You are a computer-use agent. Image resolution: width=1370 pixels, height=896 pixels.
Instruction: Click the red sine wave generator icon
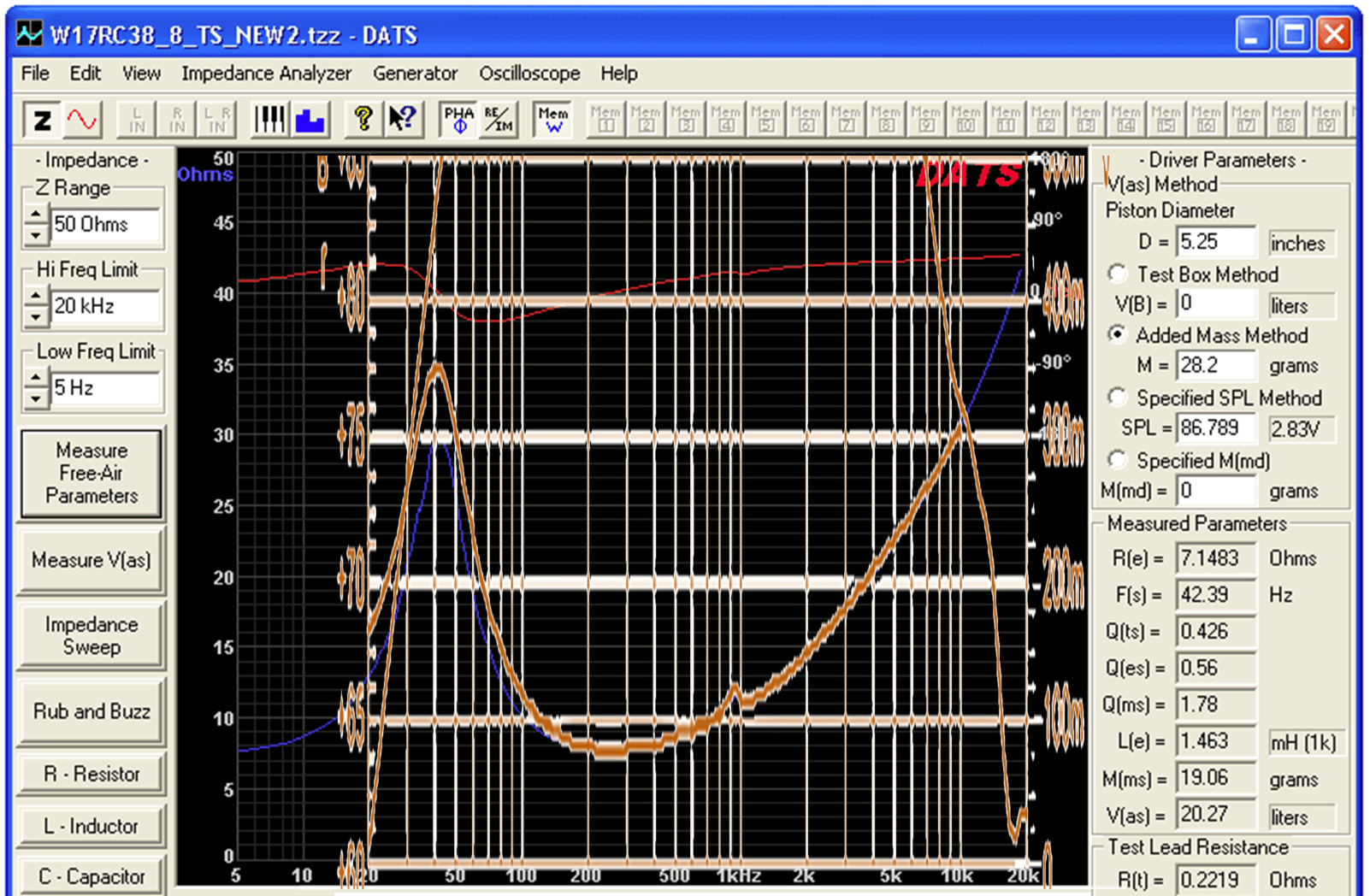(82, 120)
